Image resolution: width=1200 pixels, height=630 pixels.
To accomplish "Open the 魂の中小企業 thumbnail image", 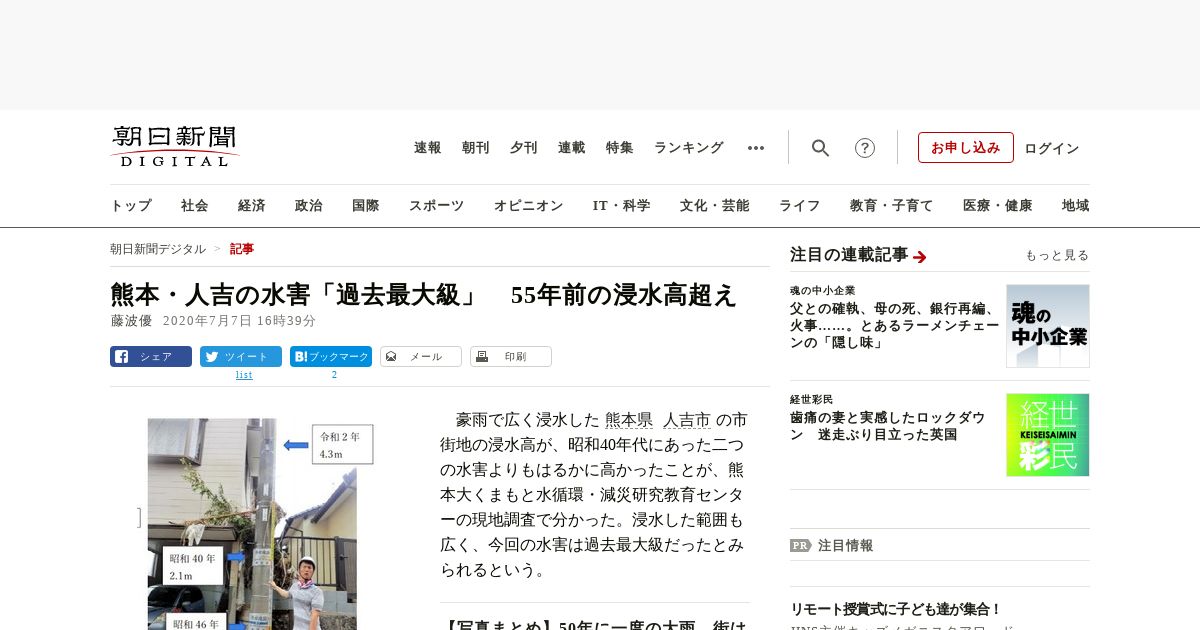I will pyautogui.click(x=1048, y=326).
